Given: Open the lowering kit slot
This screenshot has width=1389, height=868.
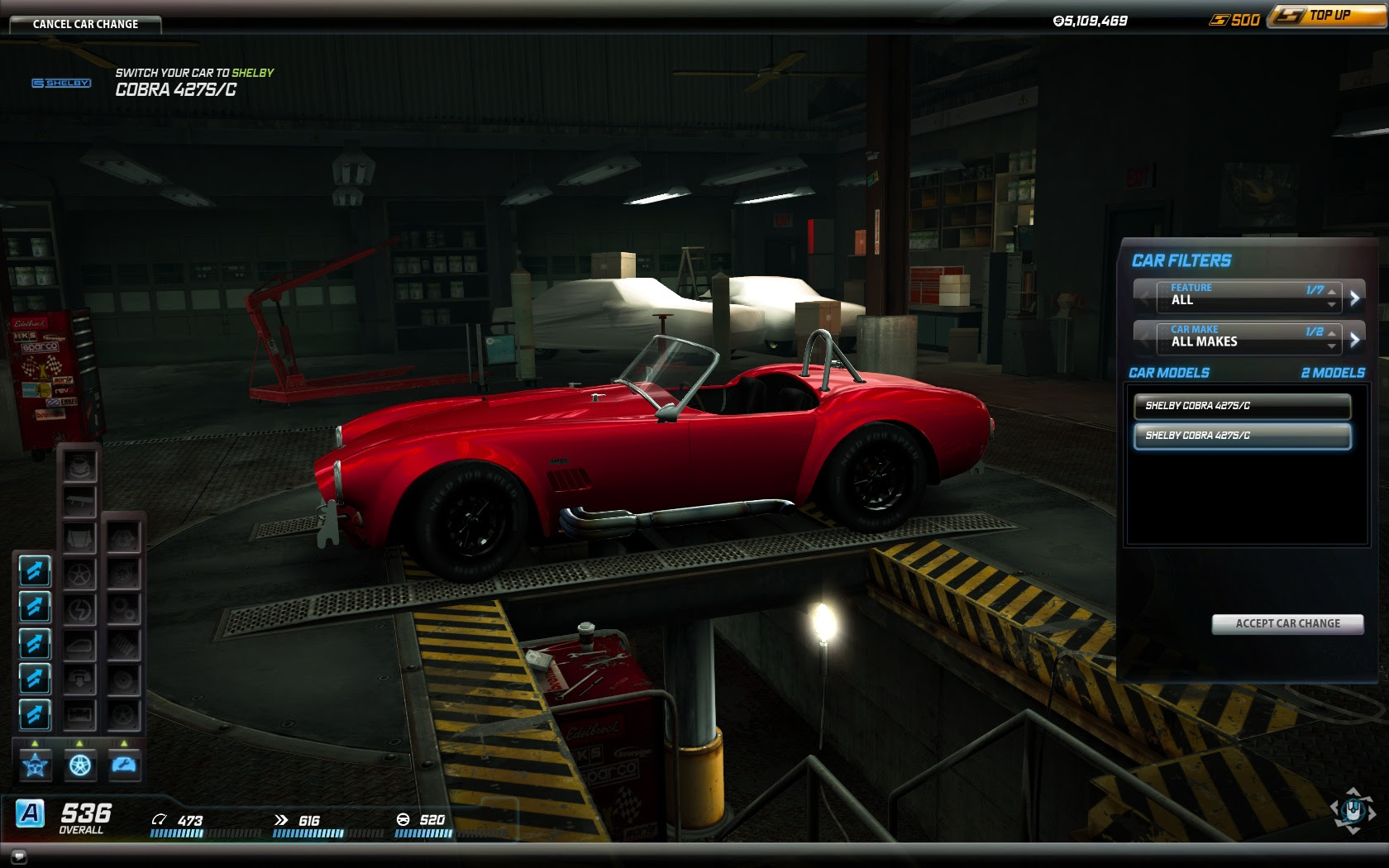Looking at the screenshot, I should click(80, 680).
